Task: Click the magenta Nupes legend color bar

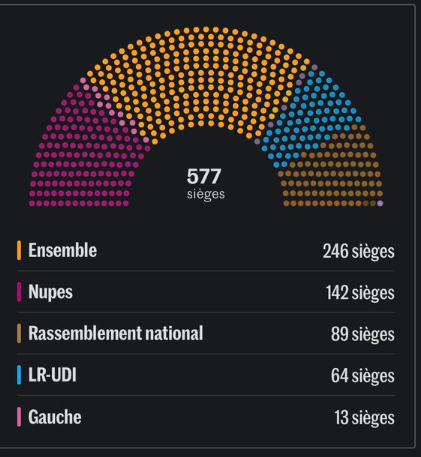Action: coord(19,292)
